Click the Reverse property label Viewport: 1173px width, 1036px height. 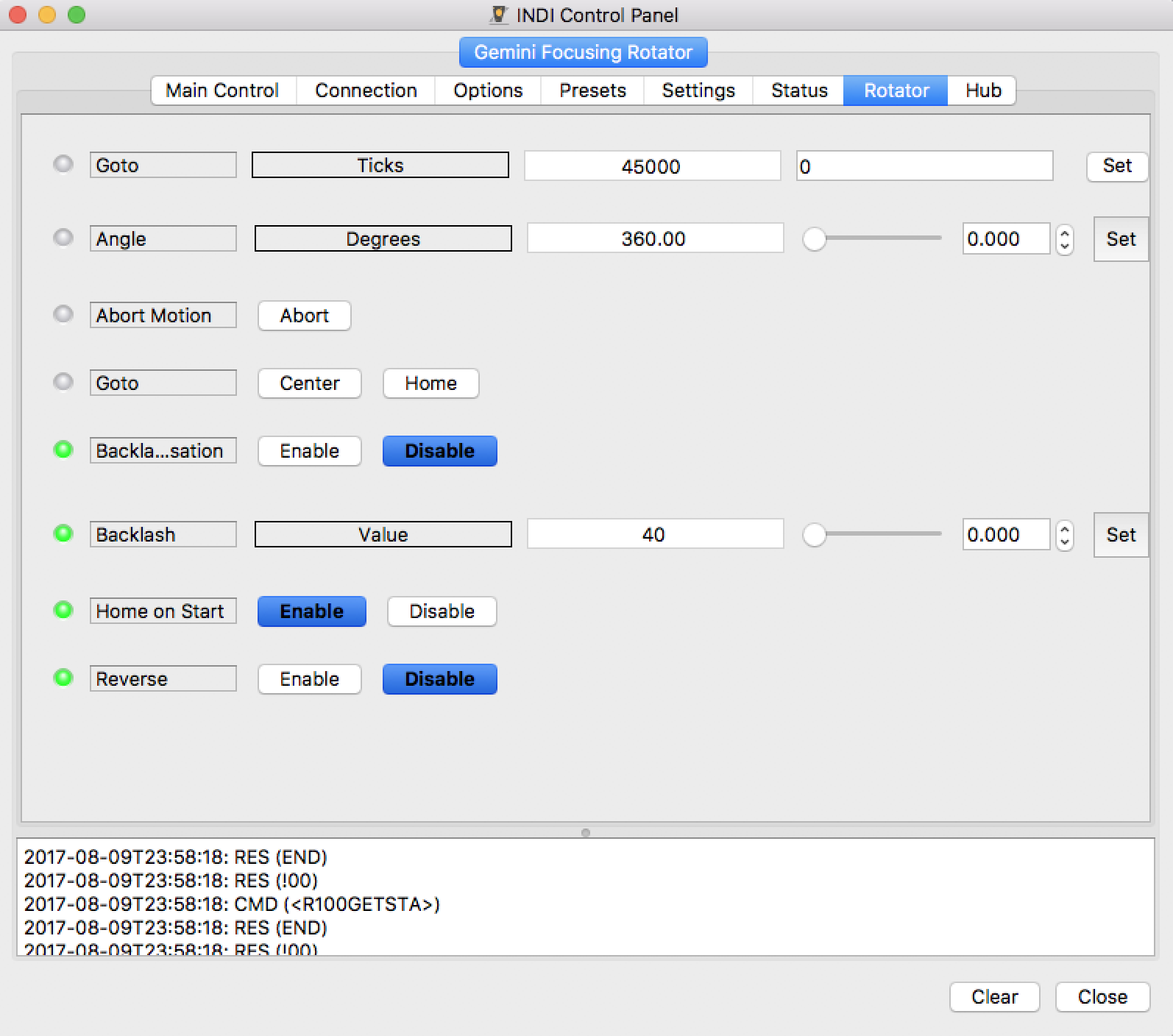coord(163,678)
